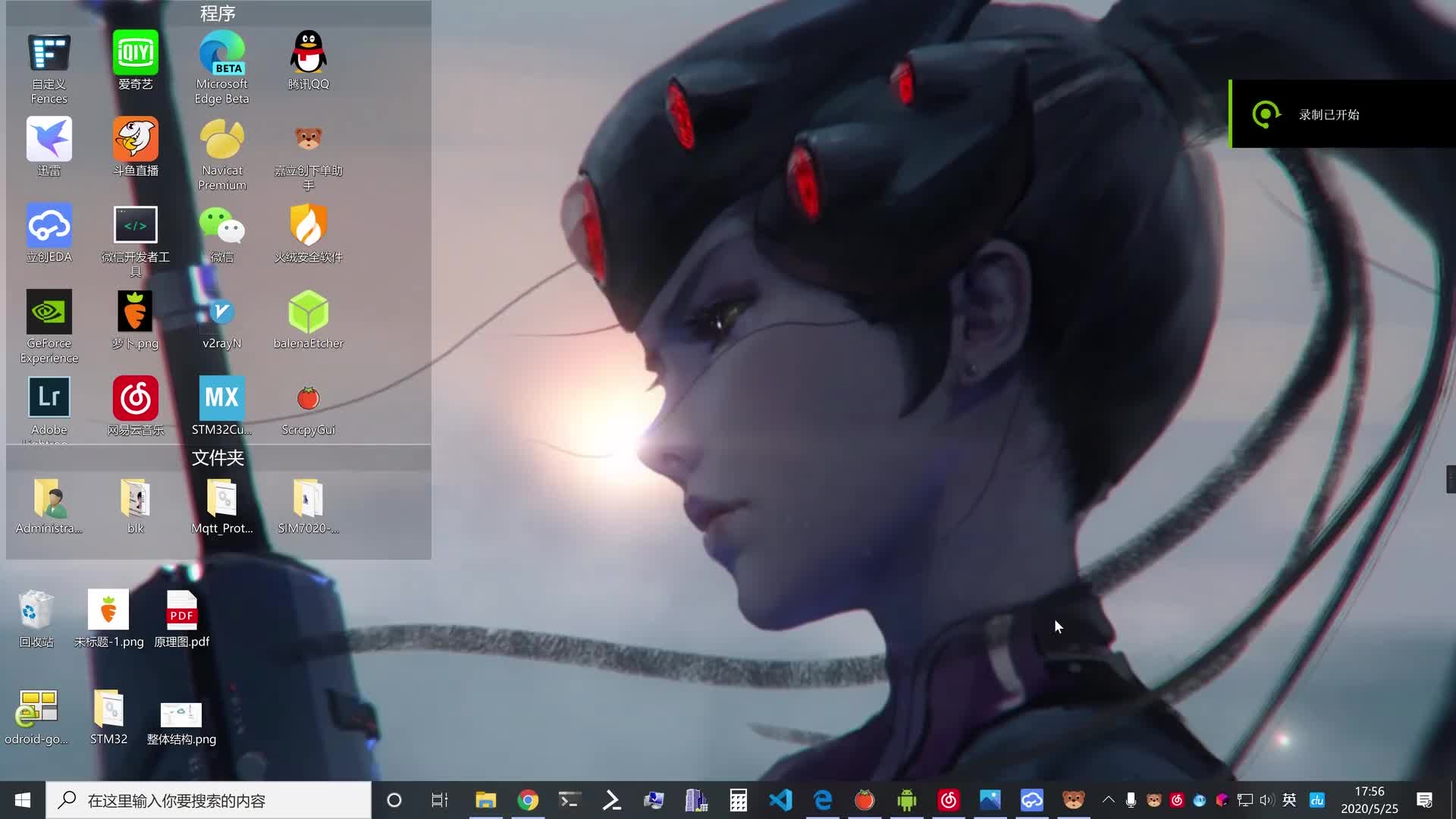
Task: Open the Adobe Lightroom desktop shortcut
Action: pos(49,409)
